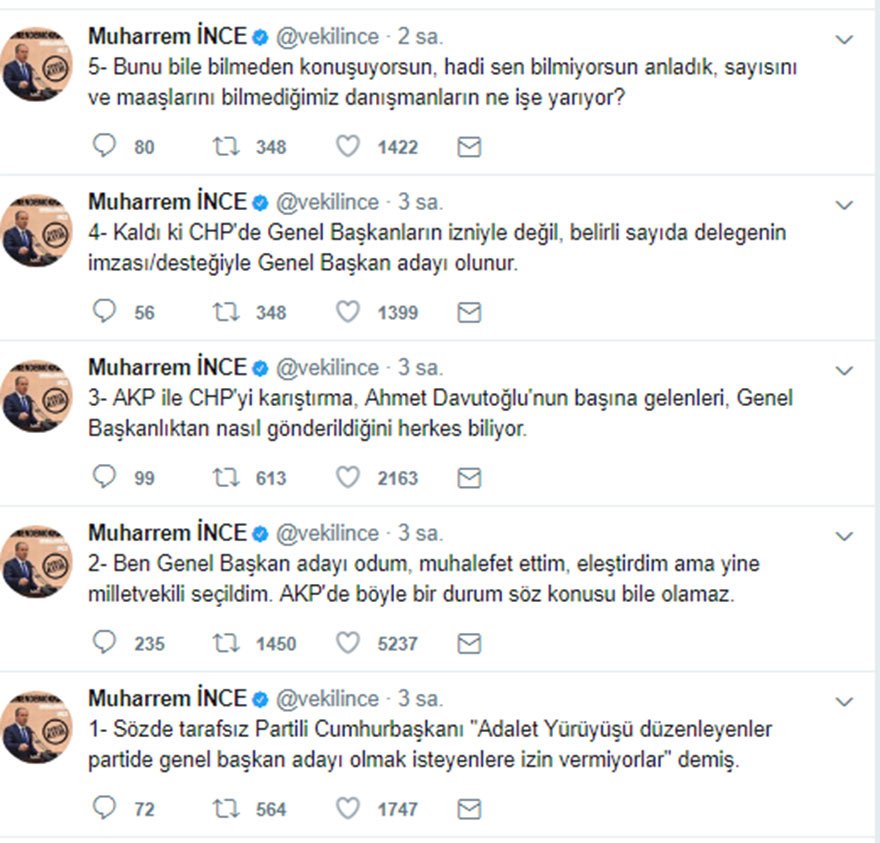
Task: Retweet the tweet with 1450 retweets
Action: point(225,642)
